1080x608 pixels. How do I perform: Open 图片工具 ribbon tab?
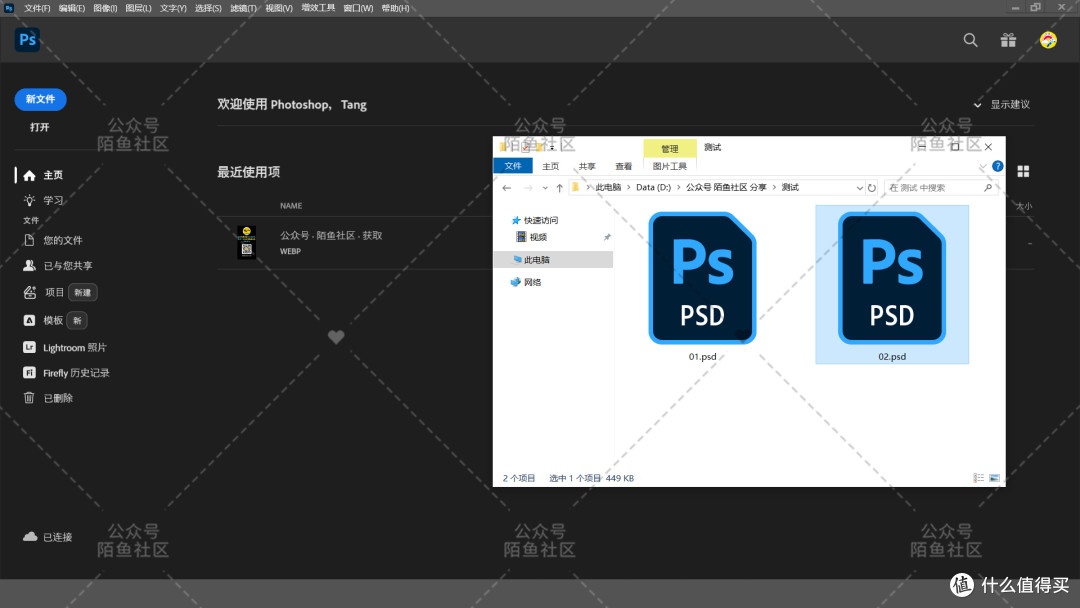669,167
